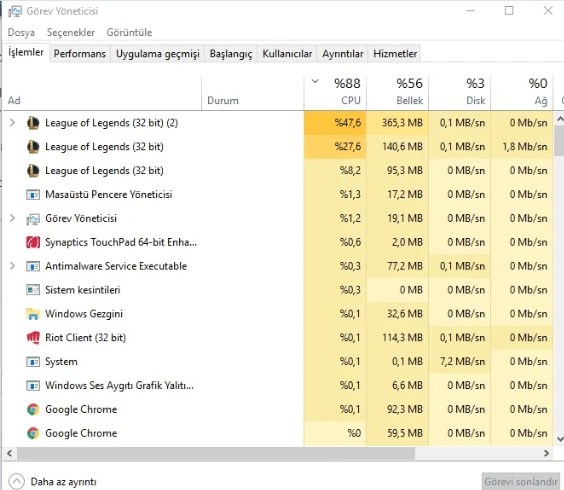Click the Görevi sonlandır button
Viewport: 564px width, 490px height.
click(521, 481)
